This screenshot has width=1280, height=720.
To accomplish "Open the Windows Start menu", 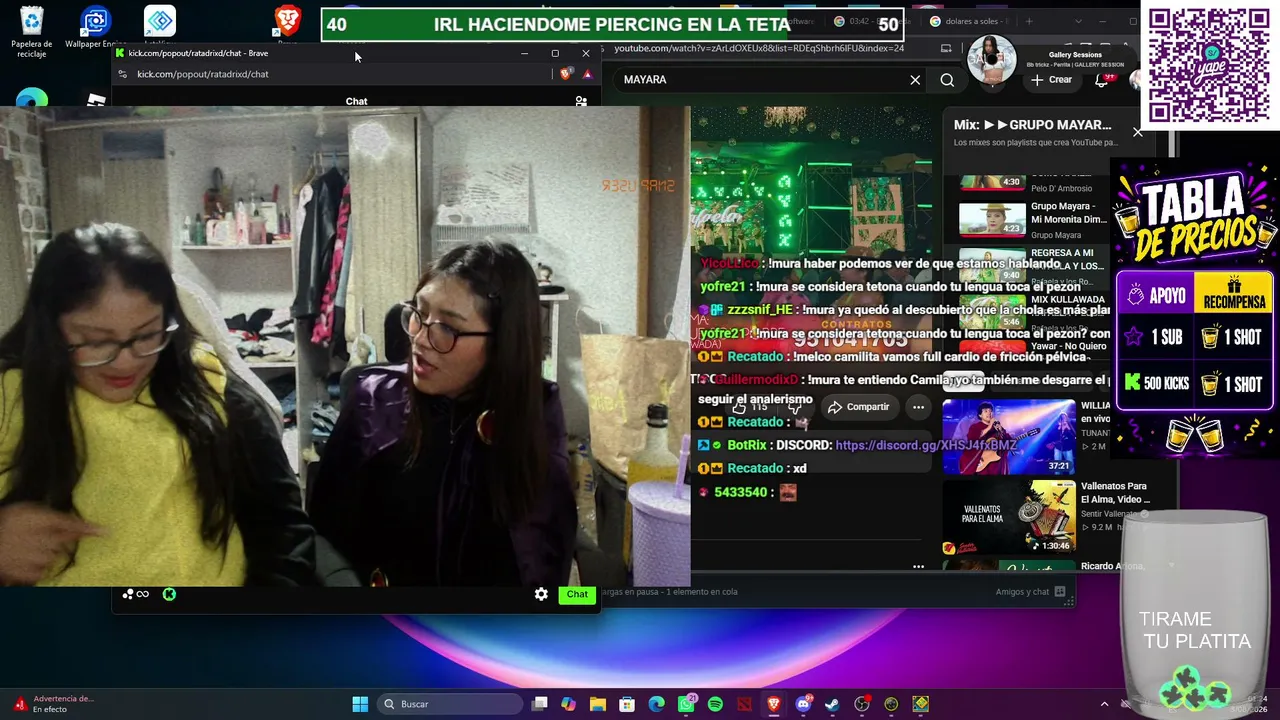I will pyautogui.click(x=360, y=704).
